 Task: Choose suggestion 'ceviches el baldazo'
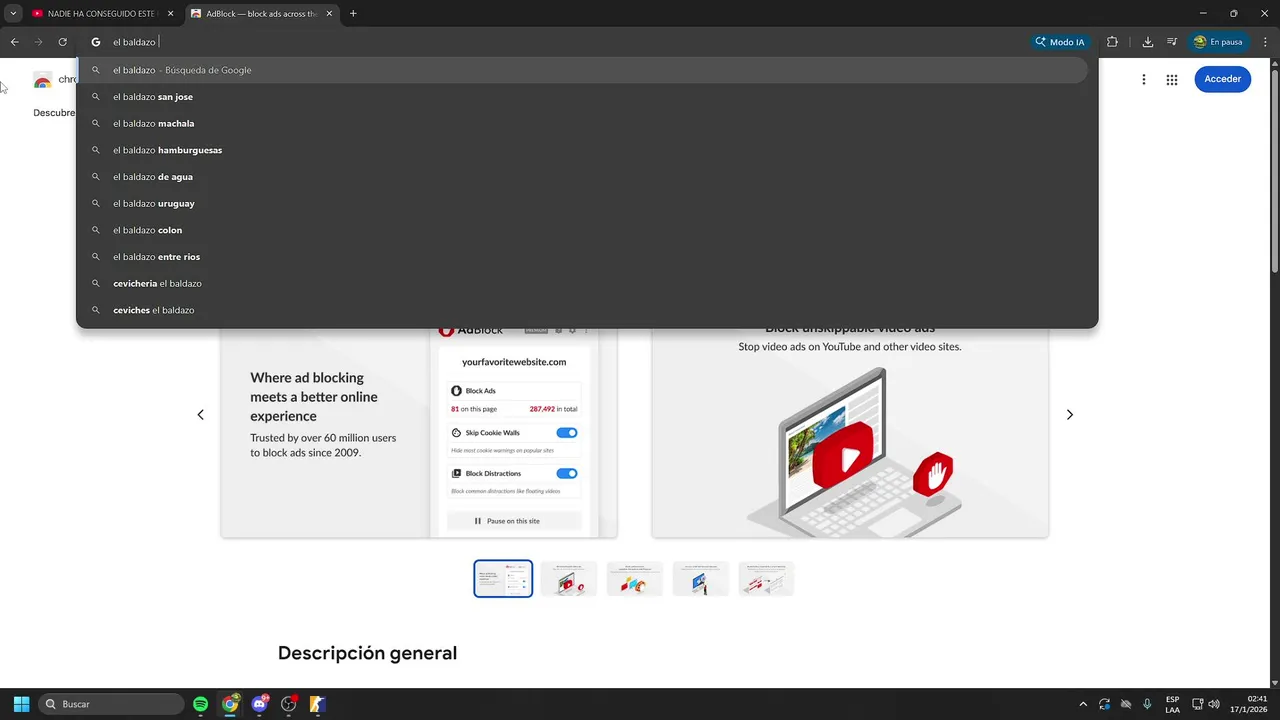click(583, 310)
